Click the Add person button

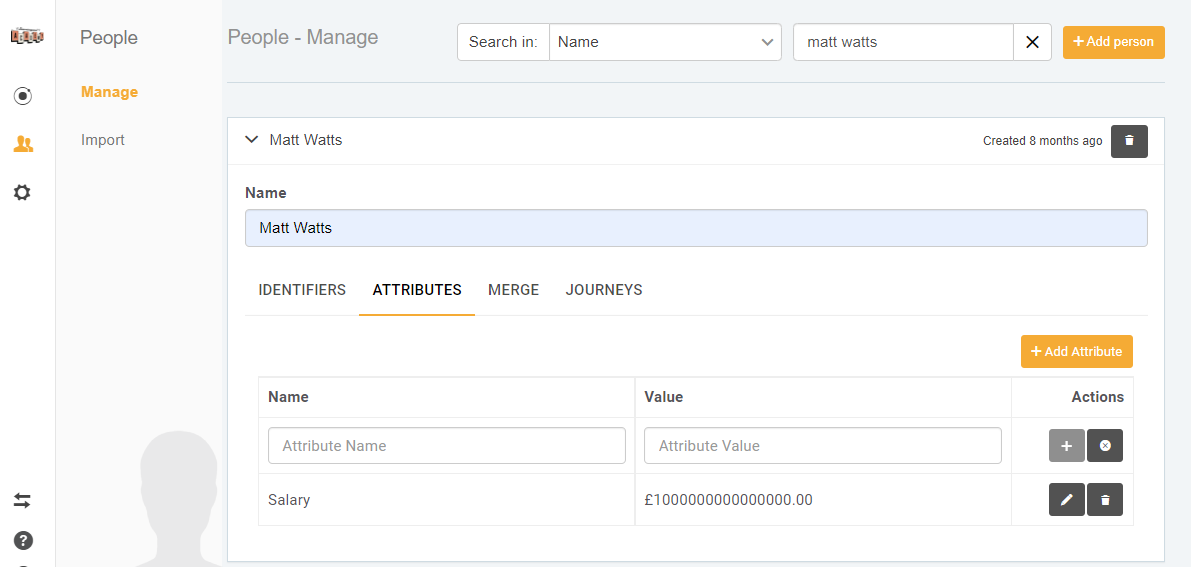[x=1113, y=42]
